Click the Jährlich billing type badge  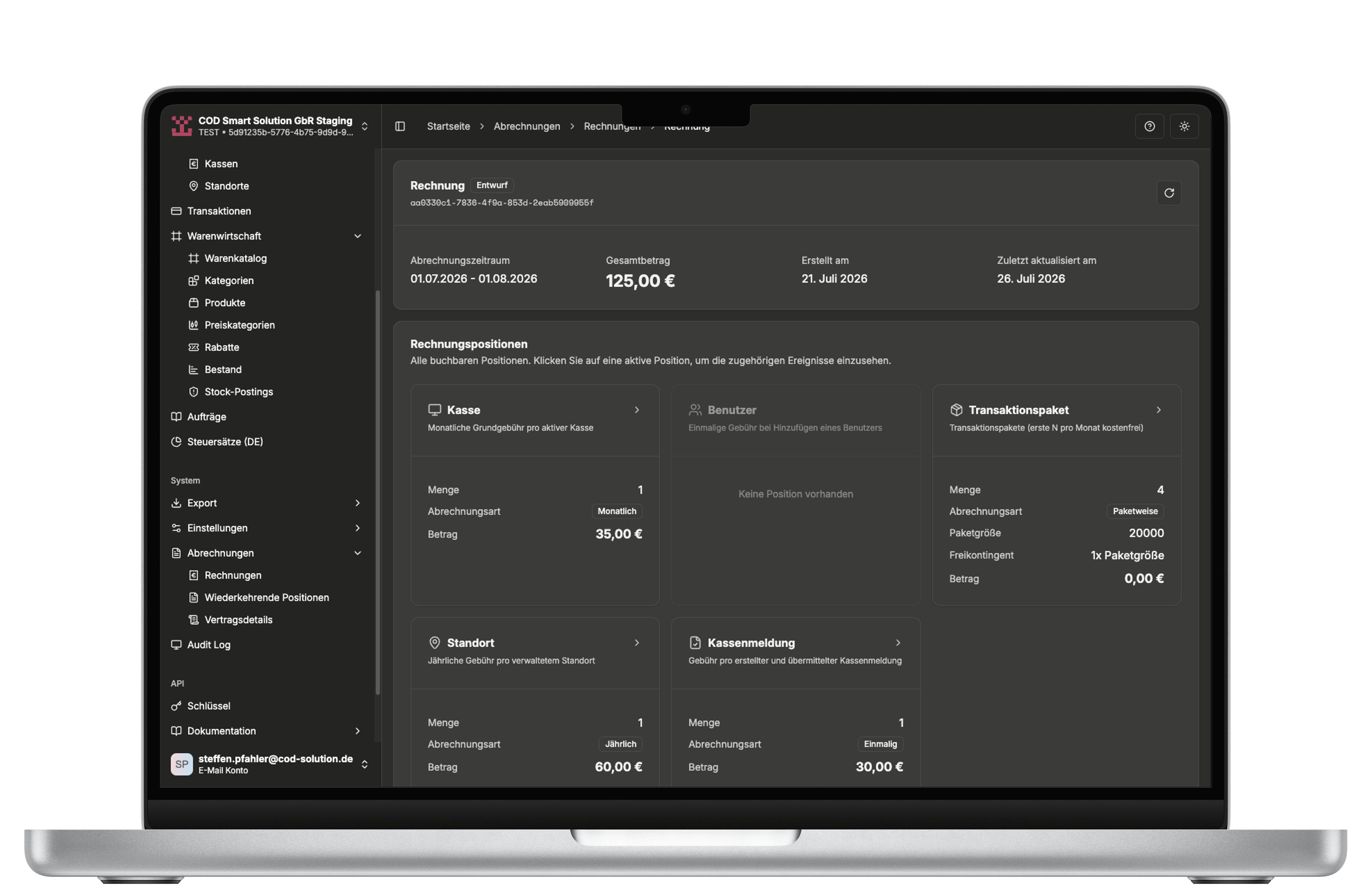[x=620, y=744]
